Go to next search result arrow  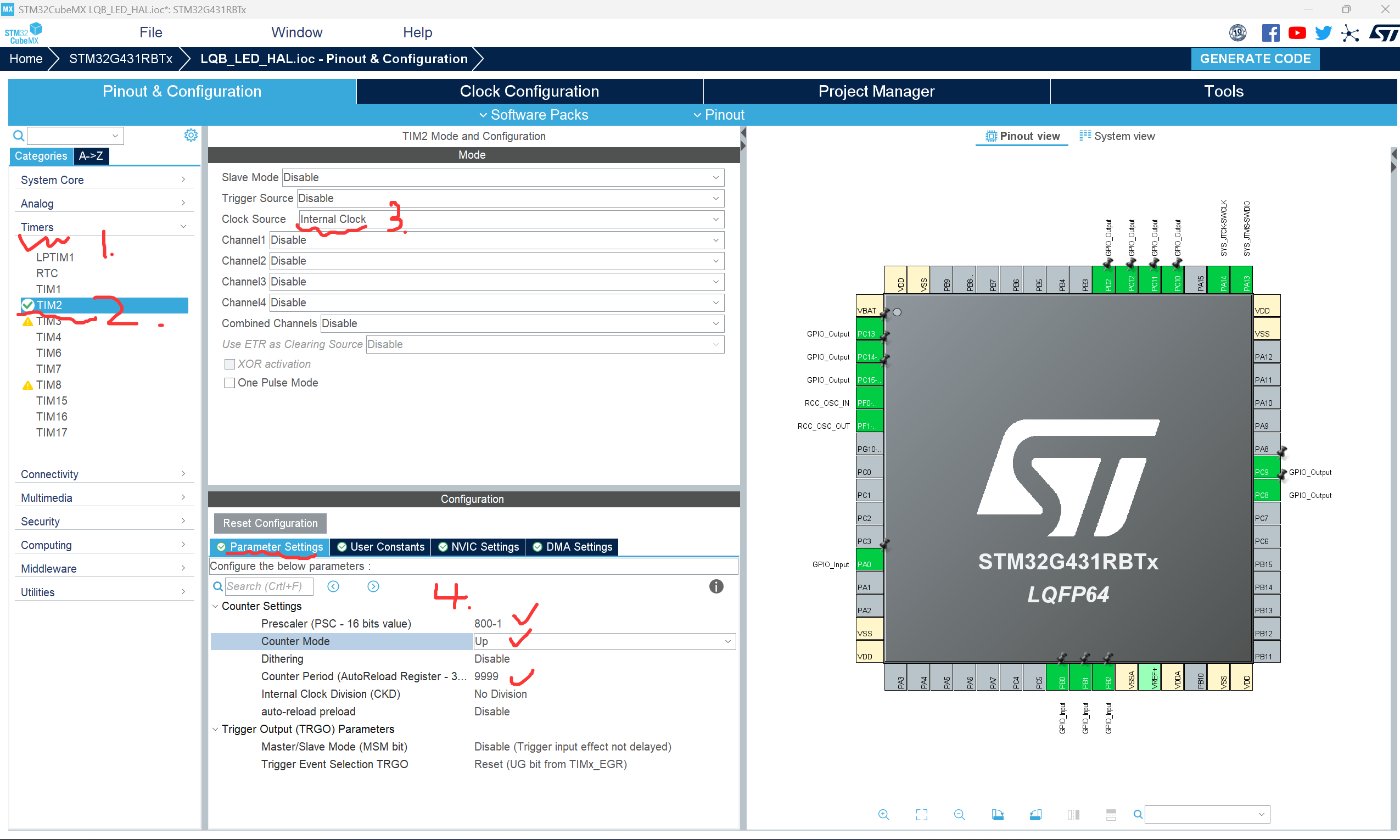click(373, 586)
